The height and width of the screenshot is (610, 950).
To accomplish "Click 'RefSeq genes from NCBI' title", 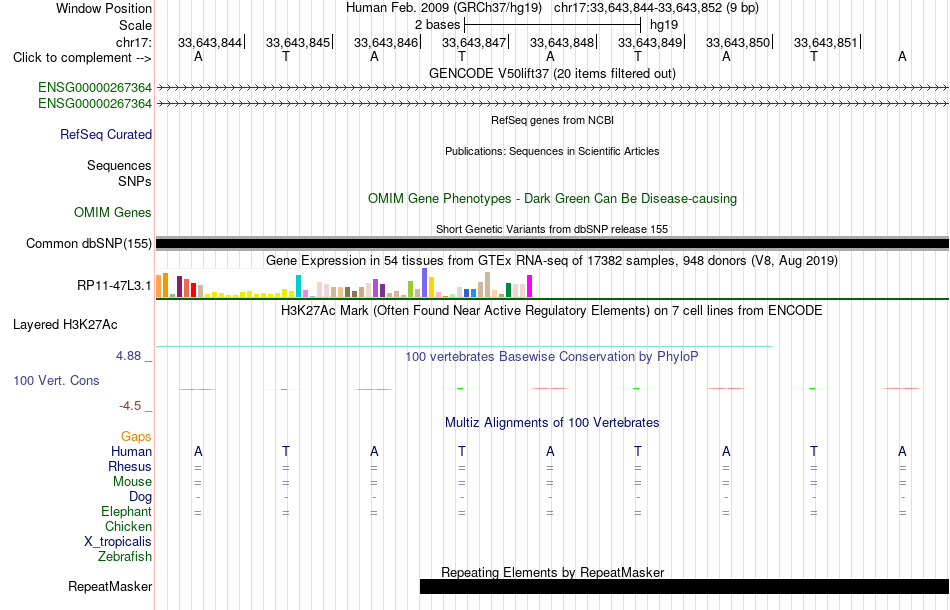I will (x=552, y=120).
